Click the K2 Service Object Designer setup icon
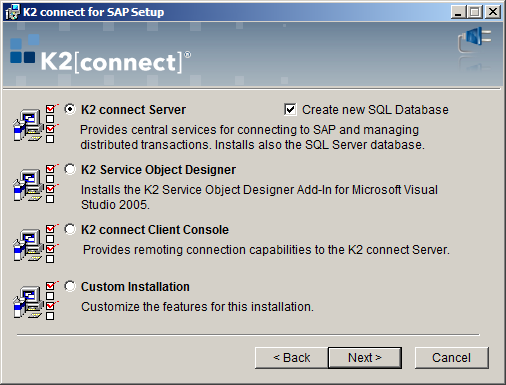 tap(35, 184)
